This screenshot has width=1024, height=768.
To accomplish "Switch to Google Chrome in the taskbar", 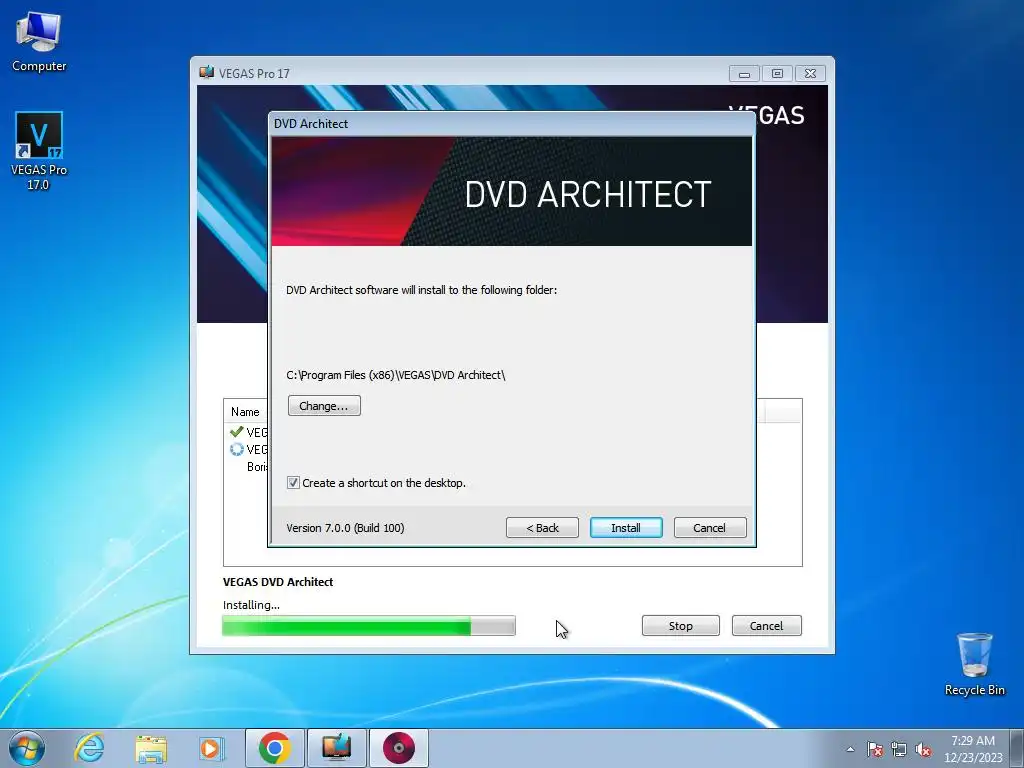I will [274, 748].
